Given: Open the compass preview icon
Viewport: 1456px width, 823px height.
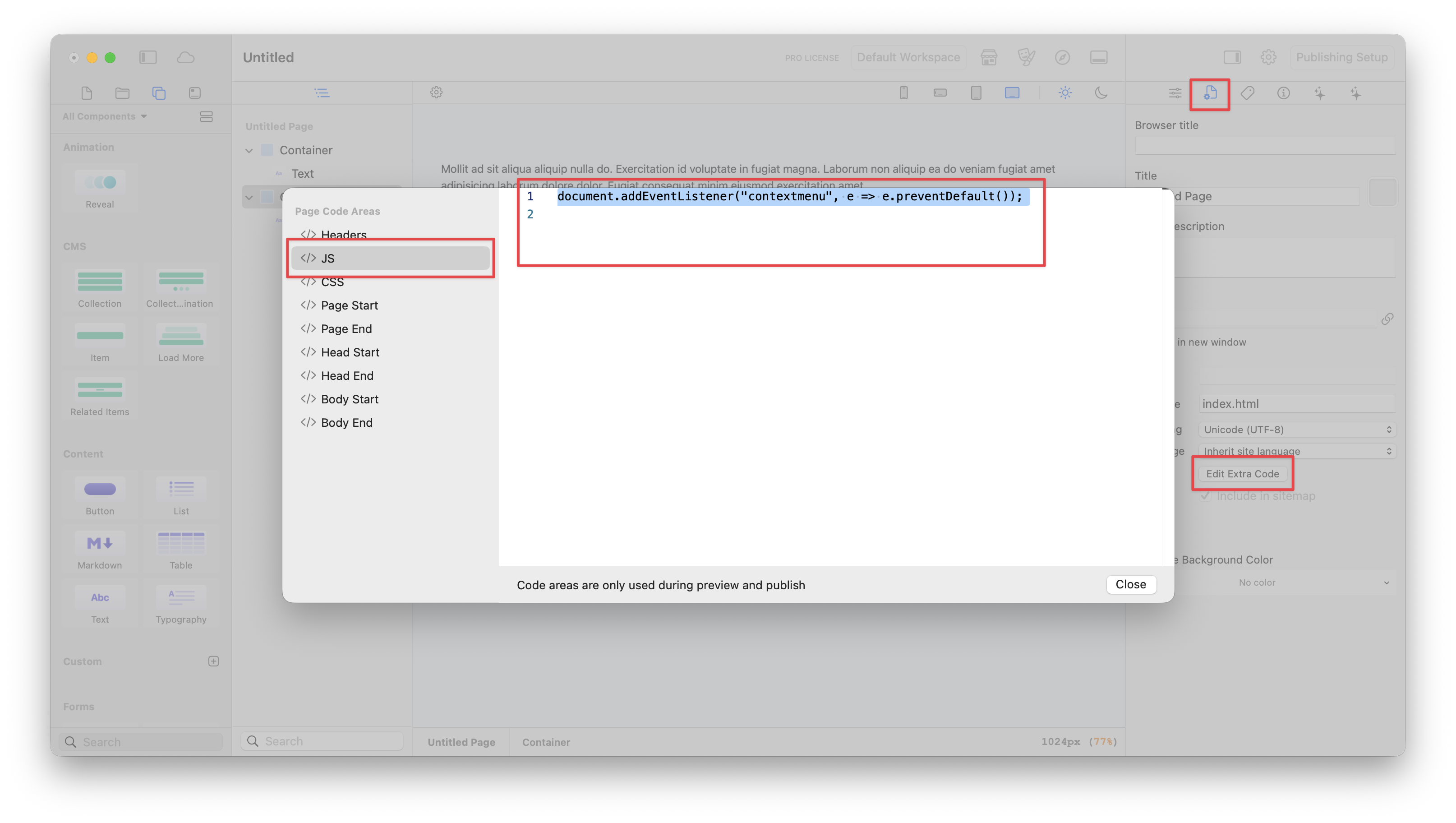Looking at the screenshot, I should (1063, 57).
